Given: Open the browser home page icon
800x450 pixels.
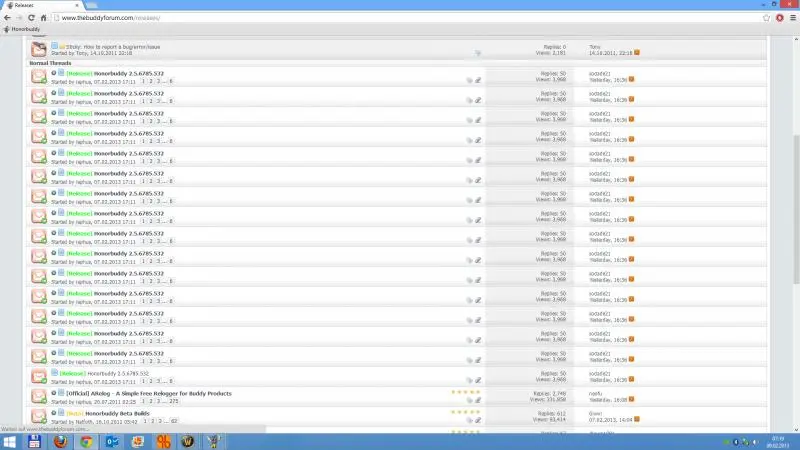Looking at the screenshot, I should pos(43,18).
